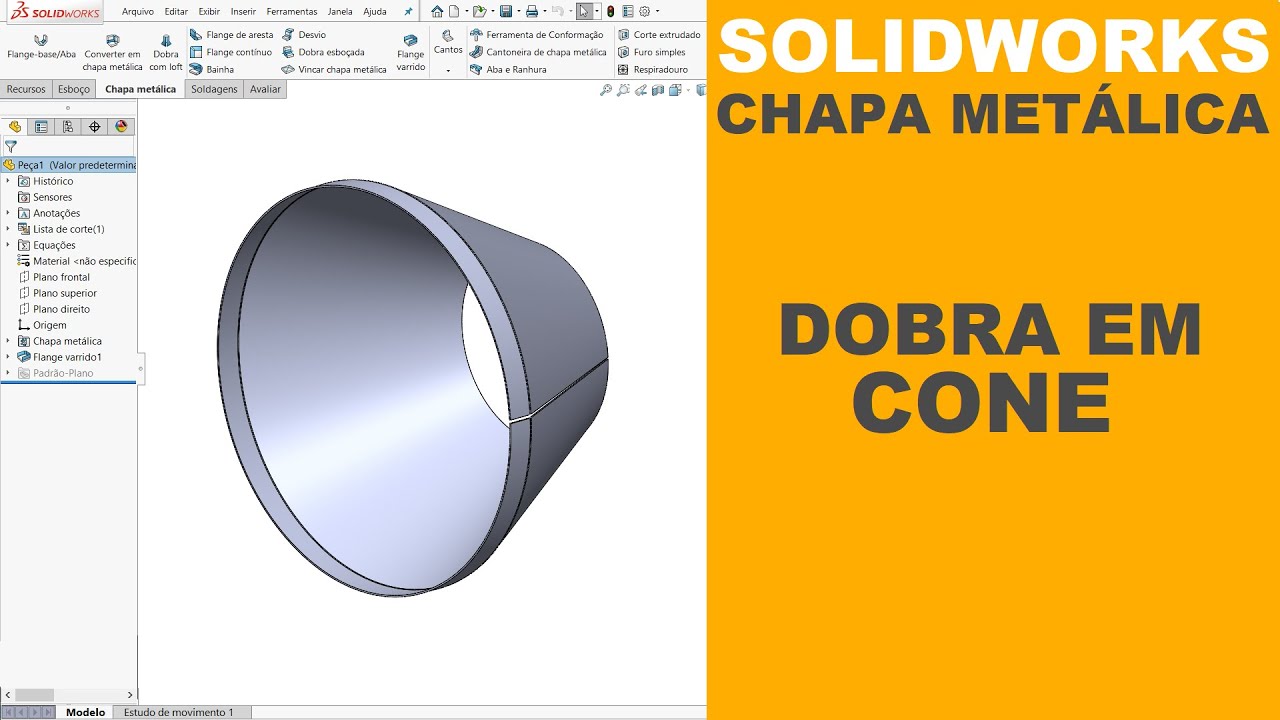Screen dimensions: 1280x720
Task: Activate the Flange de aresta tool
Action: pos(231,35)
